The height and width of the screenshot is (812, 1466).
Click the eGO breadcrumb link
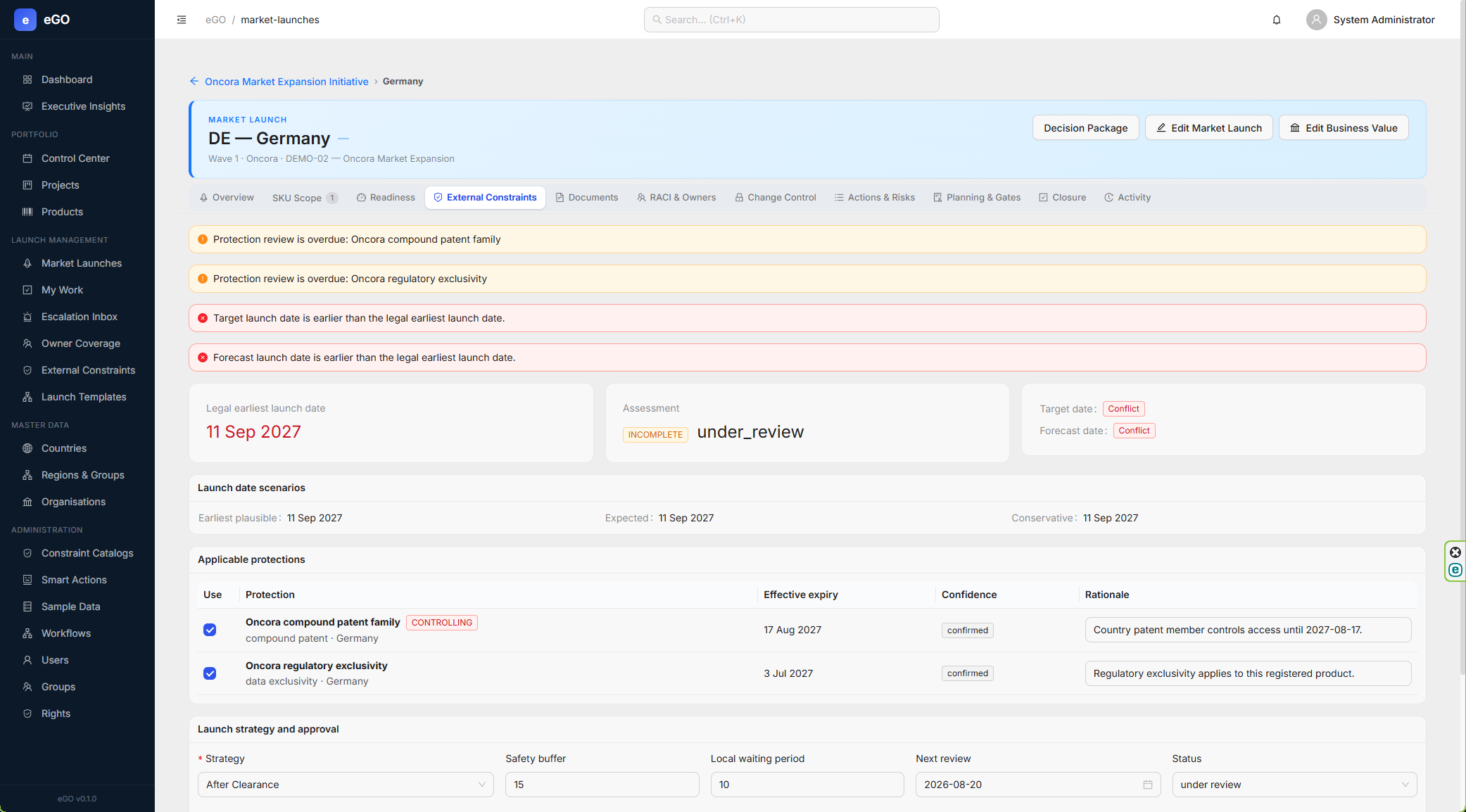pyautogui.click(x=215, y=20)
